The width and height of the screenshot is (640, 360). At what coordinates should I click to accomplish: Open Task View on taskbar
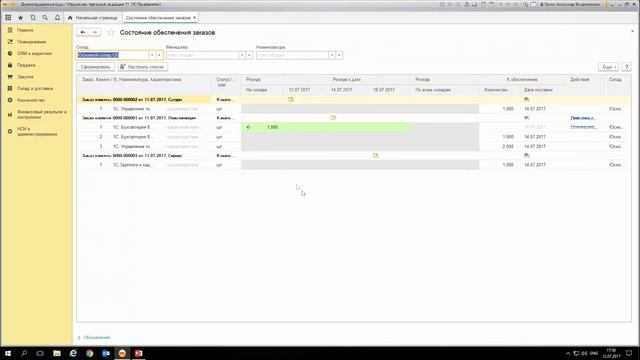pos(40,353)
